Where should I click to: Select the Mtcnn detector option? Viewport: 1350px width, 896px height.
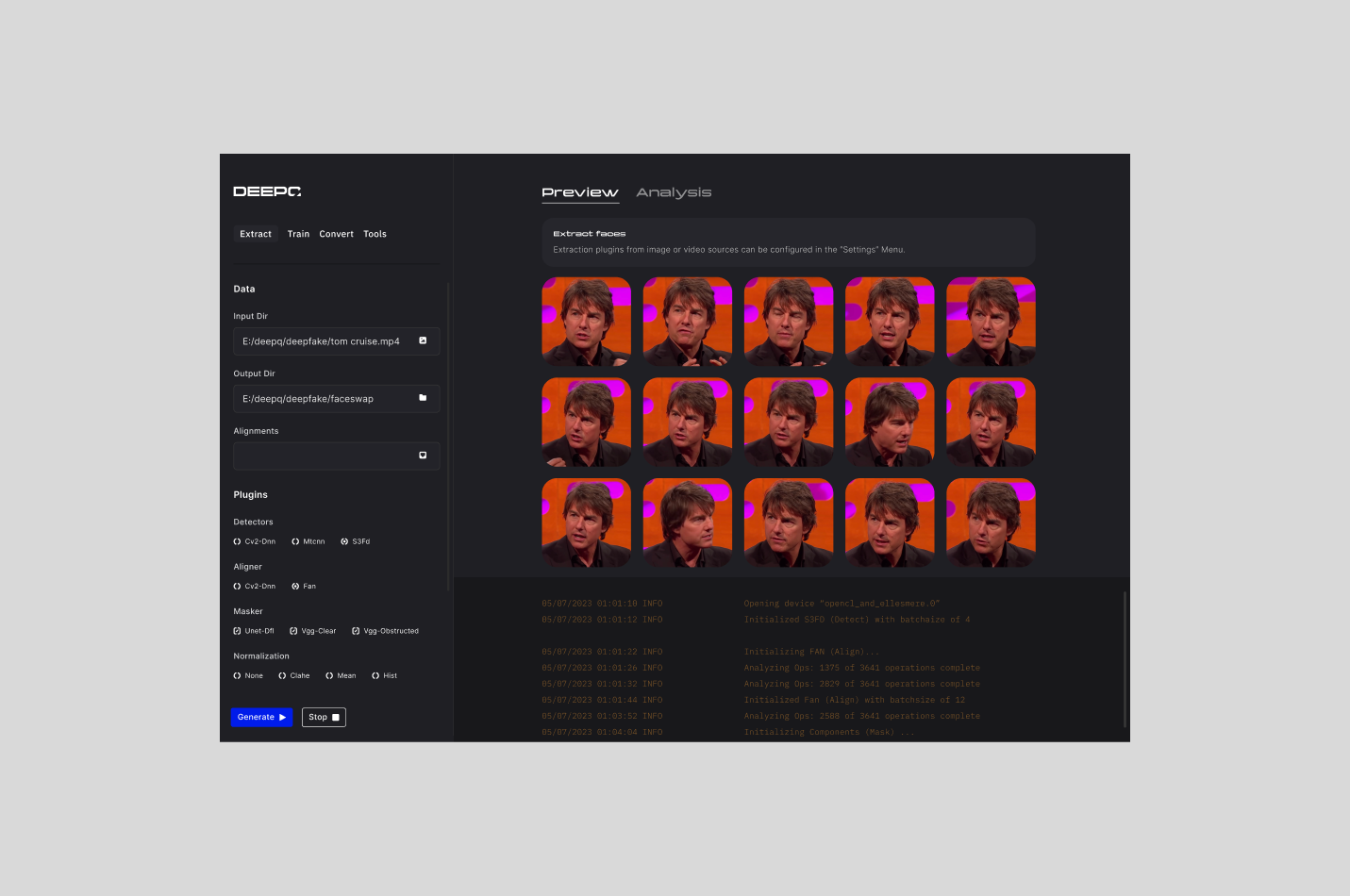coord(295,541)
